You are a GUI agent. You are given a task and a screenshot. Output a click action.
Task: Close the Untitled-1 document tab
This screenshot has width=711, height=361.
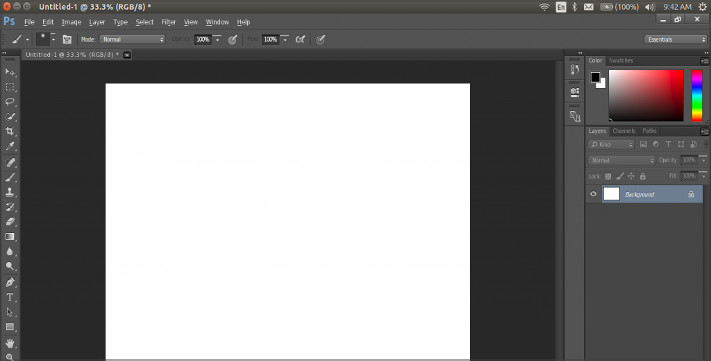(x=127, y=54)
